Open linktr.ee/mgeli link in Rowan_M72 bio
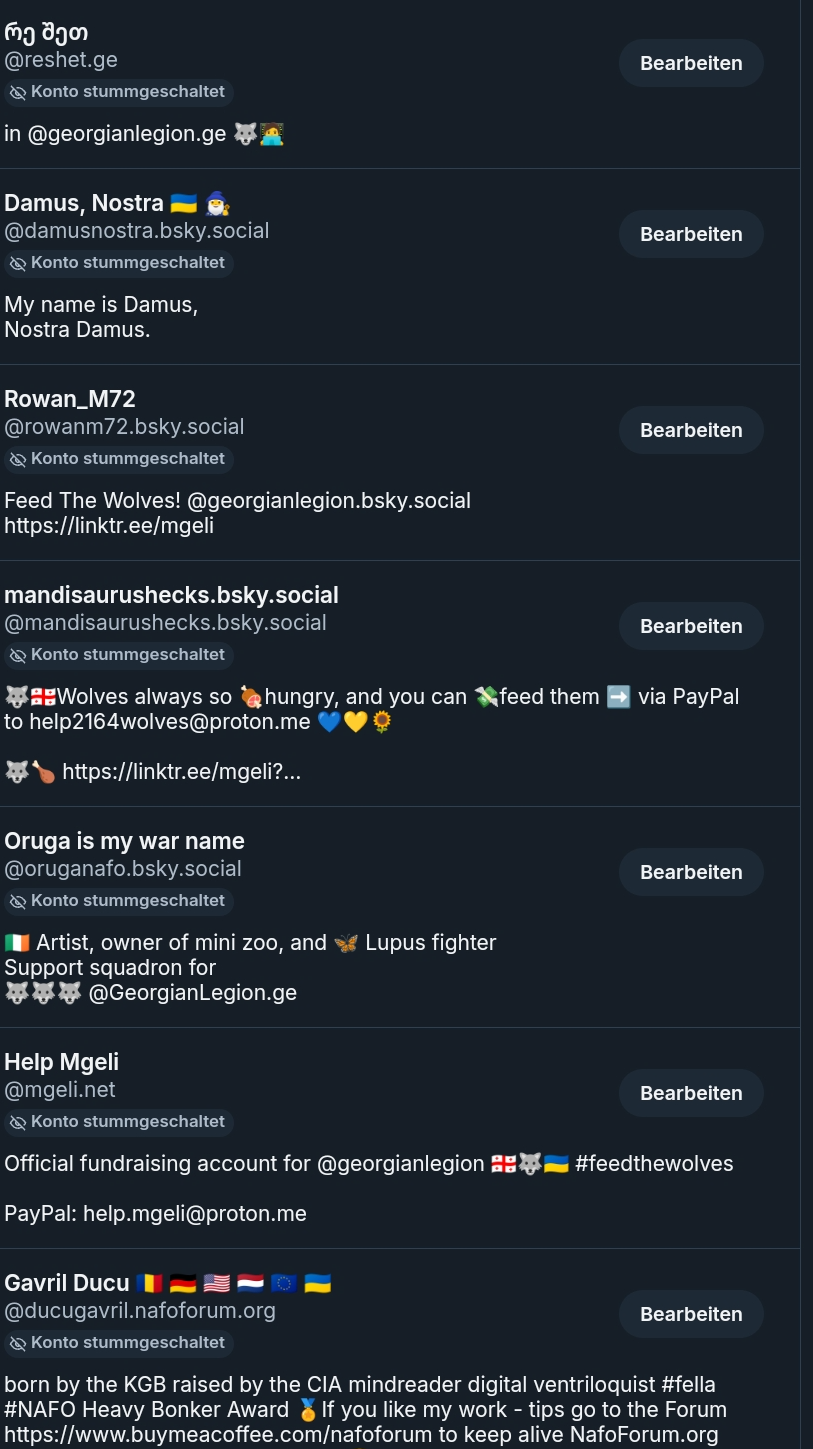 point(109,525)
